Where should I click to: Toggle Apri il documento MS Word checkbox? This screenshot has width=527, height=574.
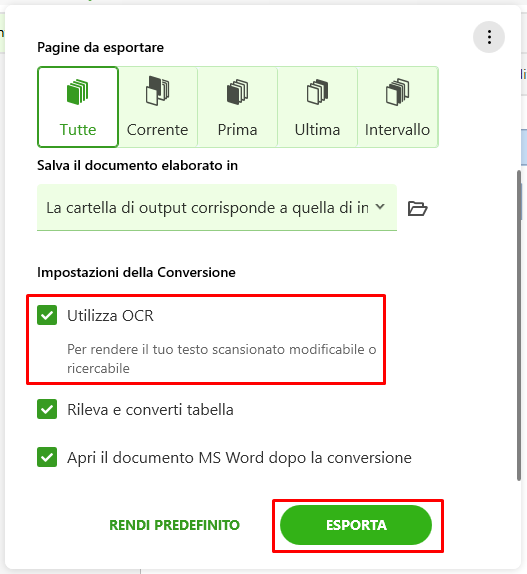click(x=47, y=457)
